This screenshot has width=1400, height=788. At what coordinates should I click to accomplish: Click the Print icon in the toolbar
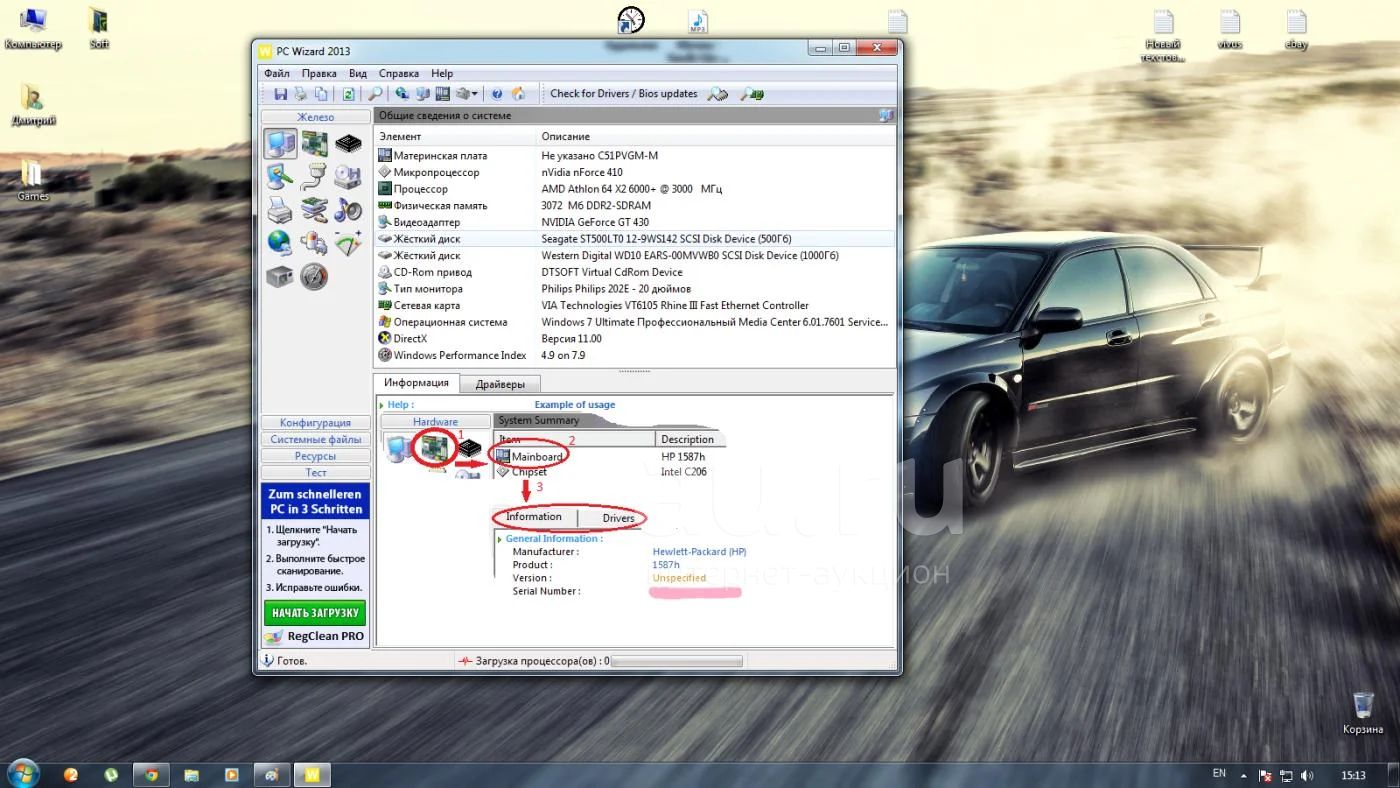click(x=301, y=94)
